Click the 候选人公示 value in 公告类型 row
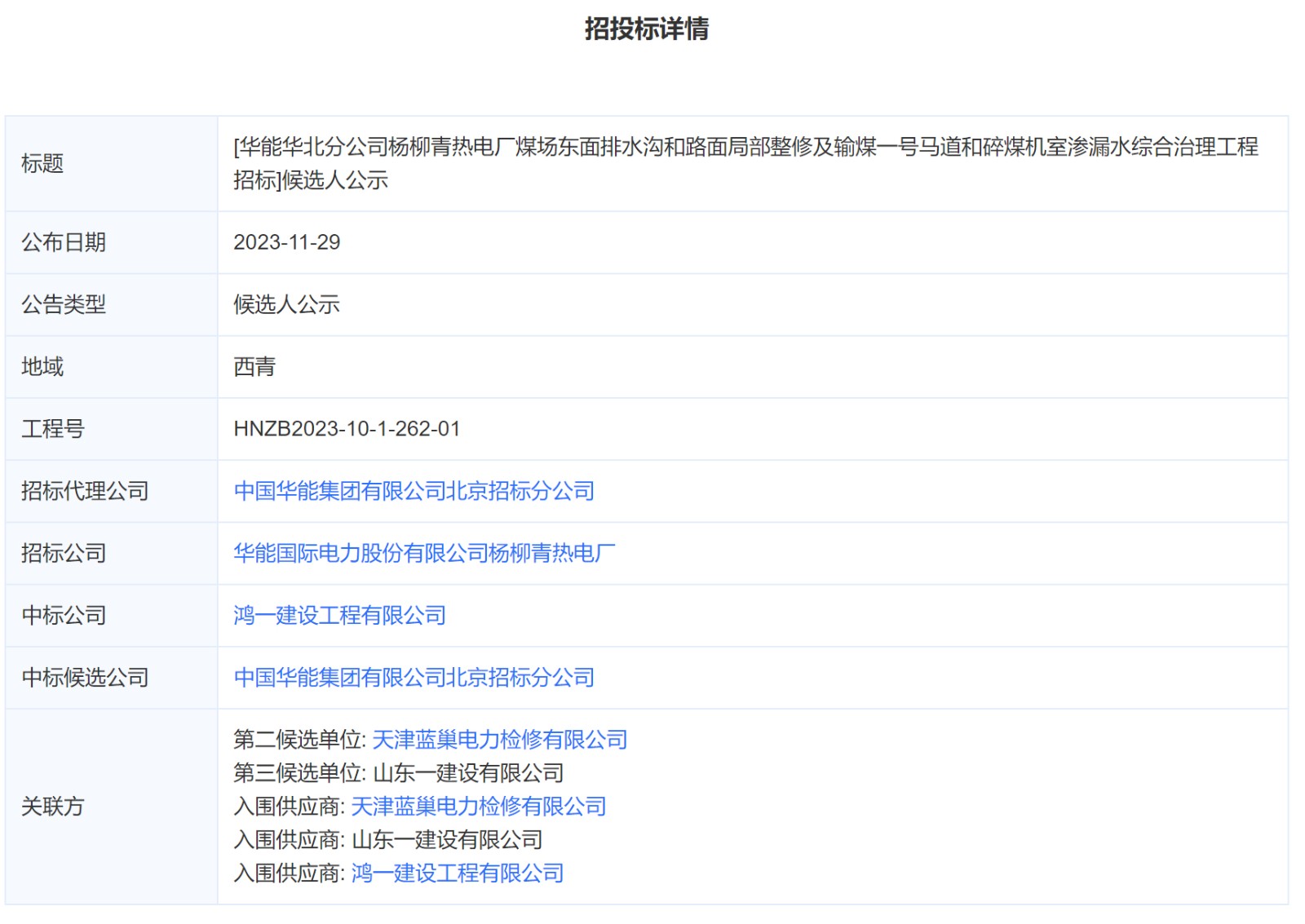 (x=286, y=304)
